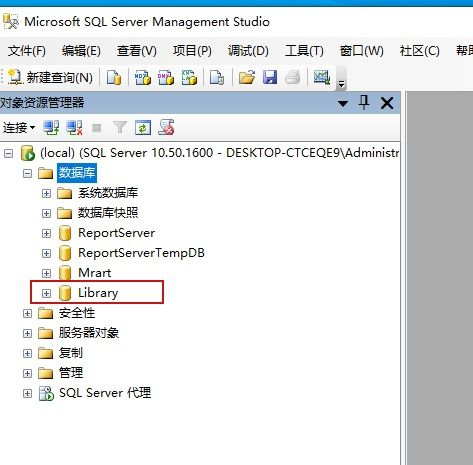This screenshot has height=465, width=473.
Task: Open the Connect dropdown
Action: 19,128
